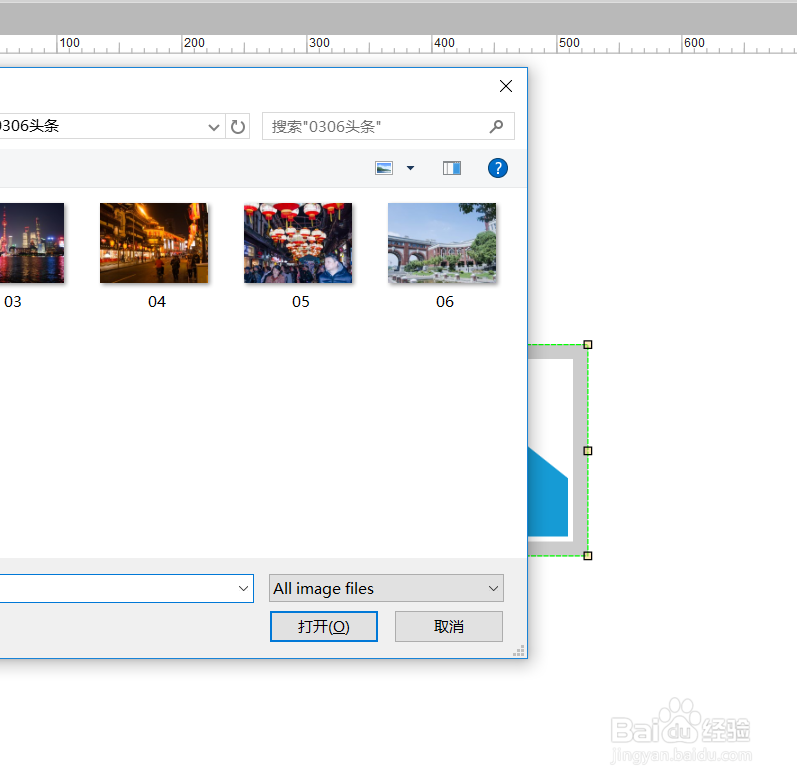The height and width of the screenshot is (783, 797).
Task: Click the file name label 05
Action: (x=300, y=302)
